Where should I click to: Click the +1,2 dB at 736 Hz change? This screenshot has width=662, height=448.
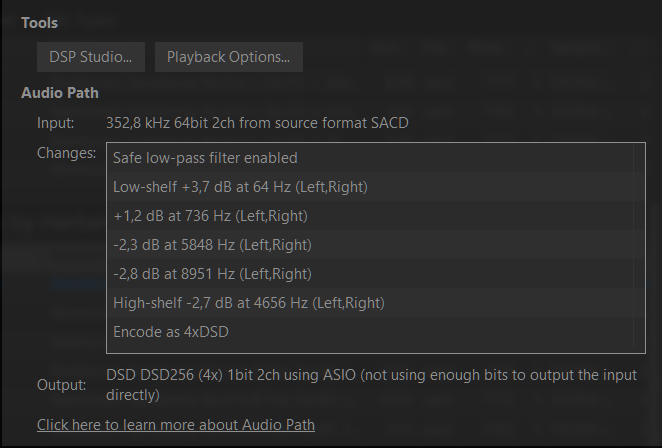pos(210,216)
